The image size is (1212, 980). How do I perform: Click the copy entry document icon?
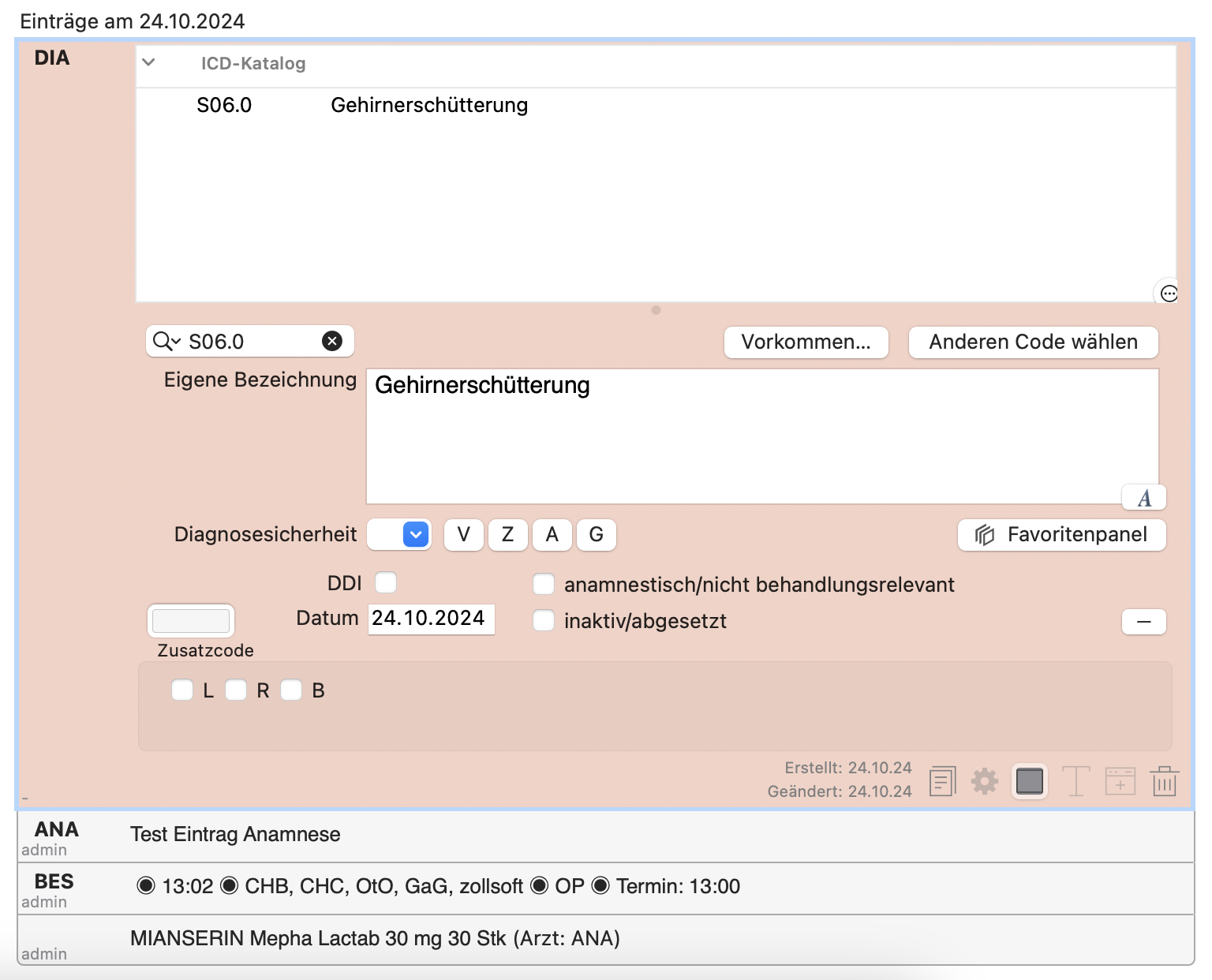(943, 781)
